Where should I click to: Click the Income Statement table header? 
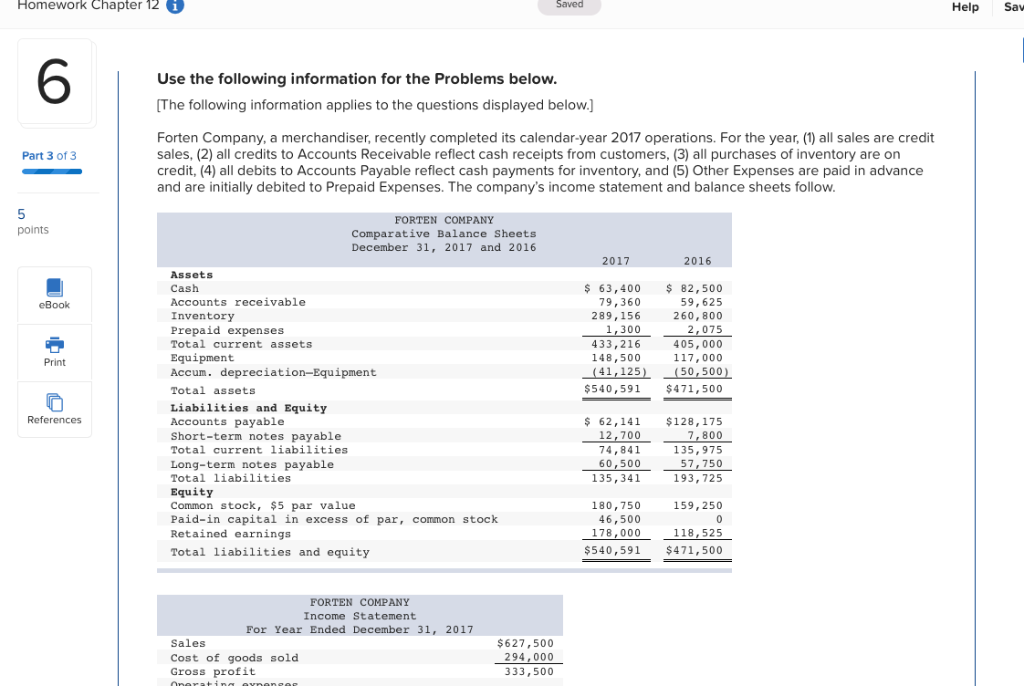(x=360, y=615)
